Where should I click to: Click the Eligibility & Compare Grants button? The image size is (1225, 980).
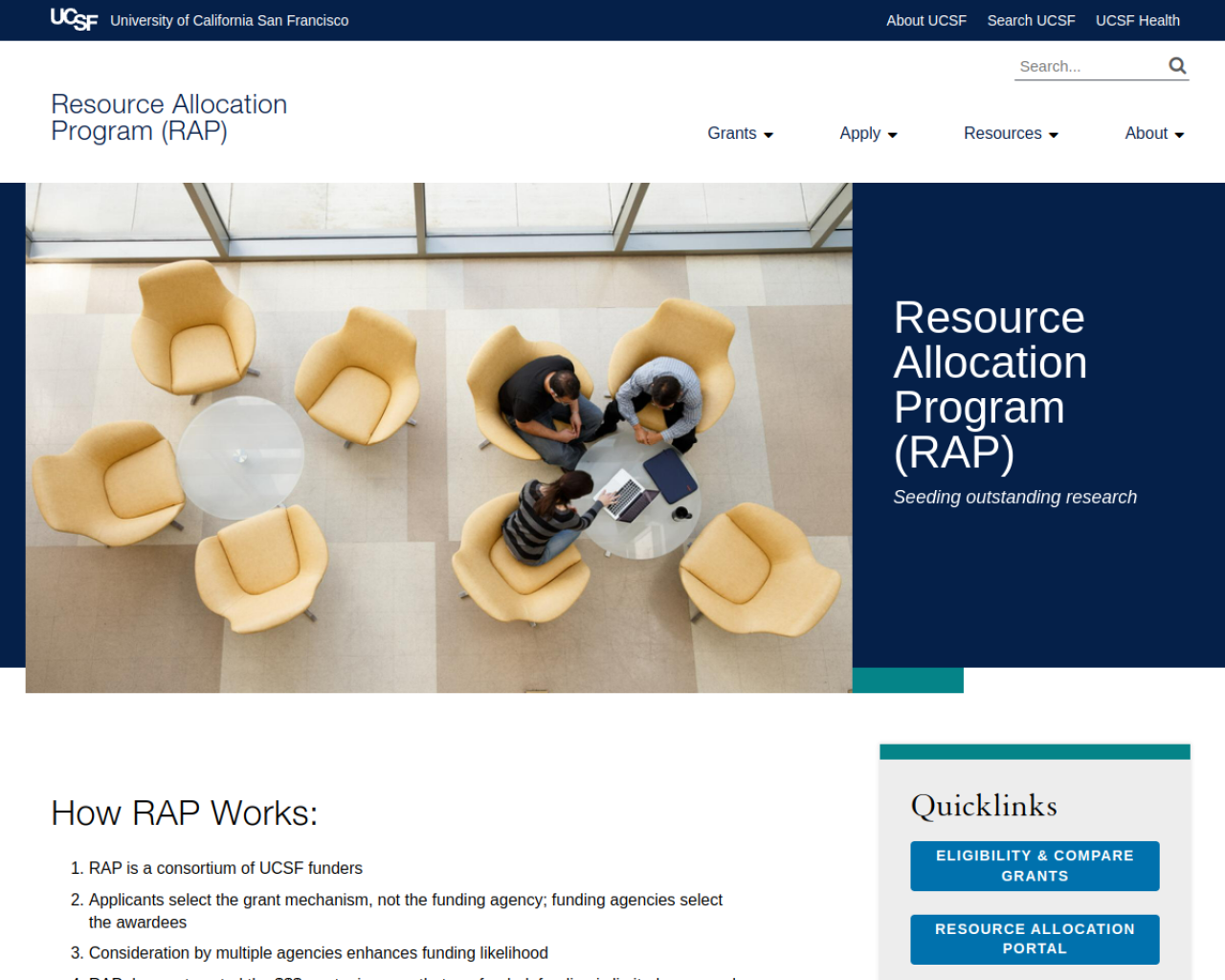(1035, 866)
